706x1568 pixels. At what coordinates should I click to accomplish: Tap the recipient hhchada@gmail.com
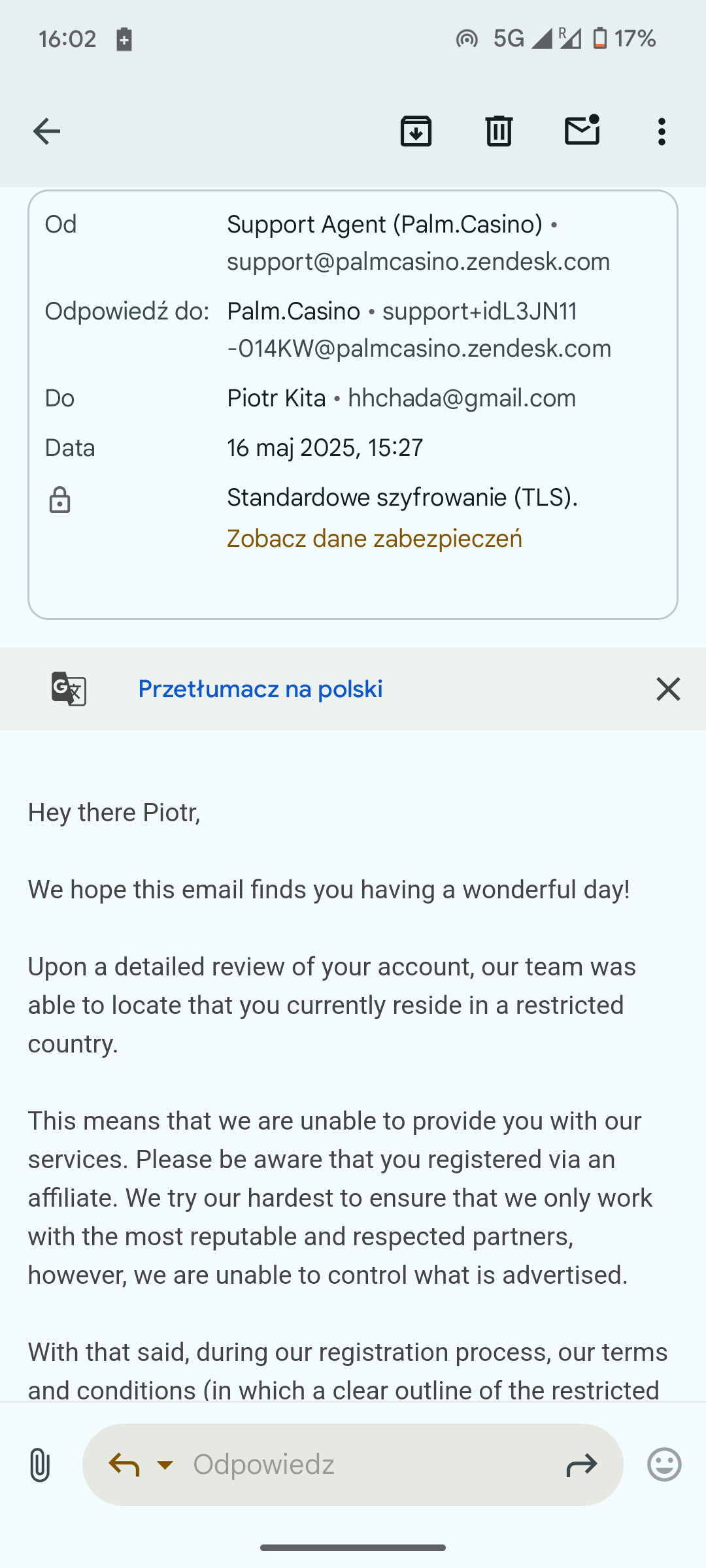[x=462, y=399]
